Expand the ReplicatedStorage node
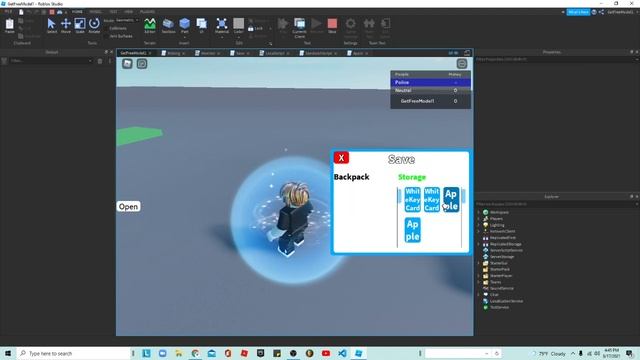Image resolution: width=640 pixels, height=360 pixels. [x=479, y=244]
